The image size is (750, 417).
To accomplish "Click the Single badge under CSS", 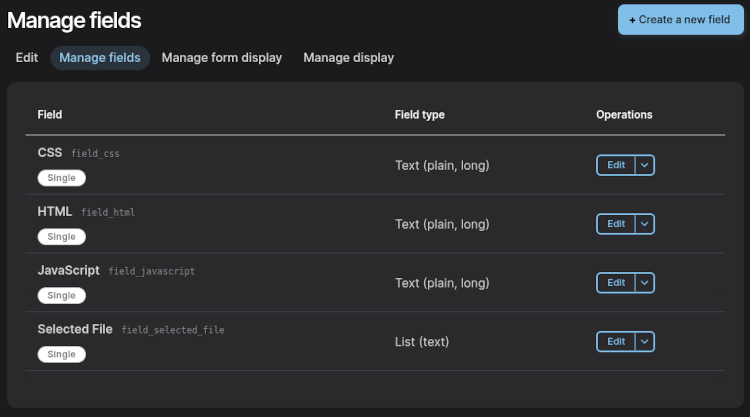I will 62,178.
